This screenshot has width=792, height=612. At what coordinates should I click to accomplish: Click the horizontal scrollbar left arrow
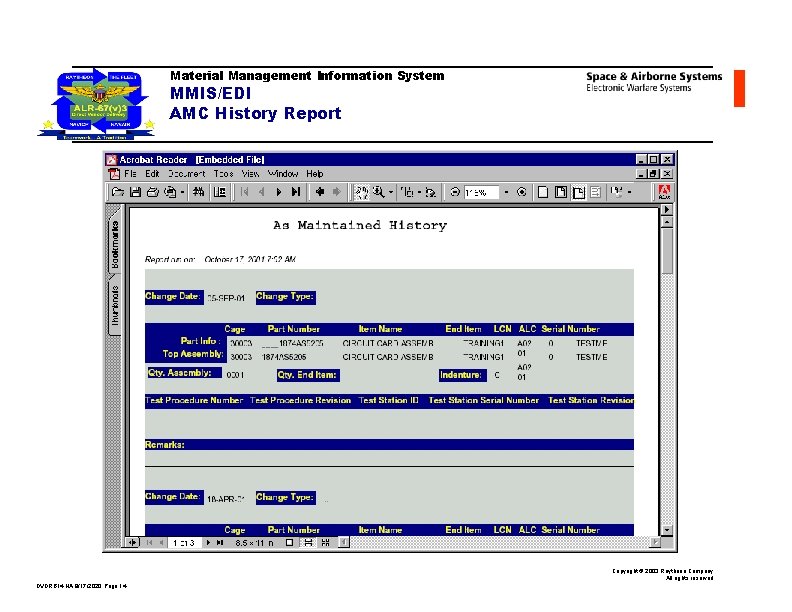click(344, 542)
